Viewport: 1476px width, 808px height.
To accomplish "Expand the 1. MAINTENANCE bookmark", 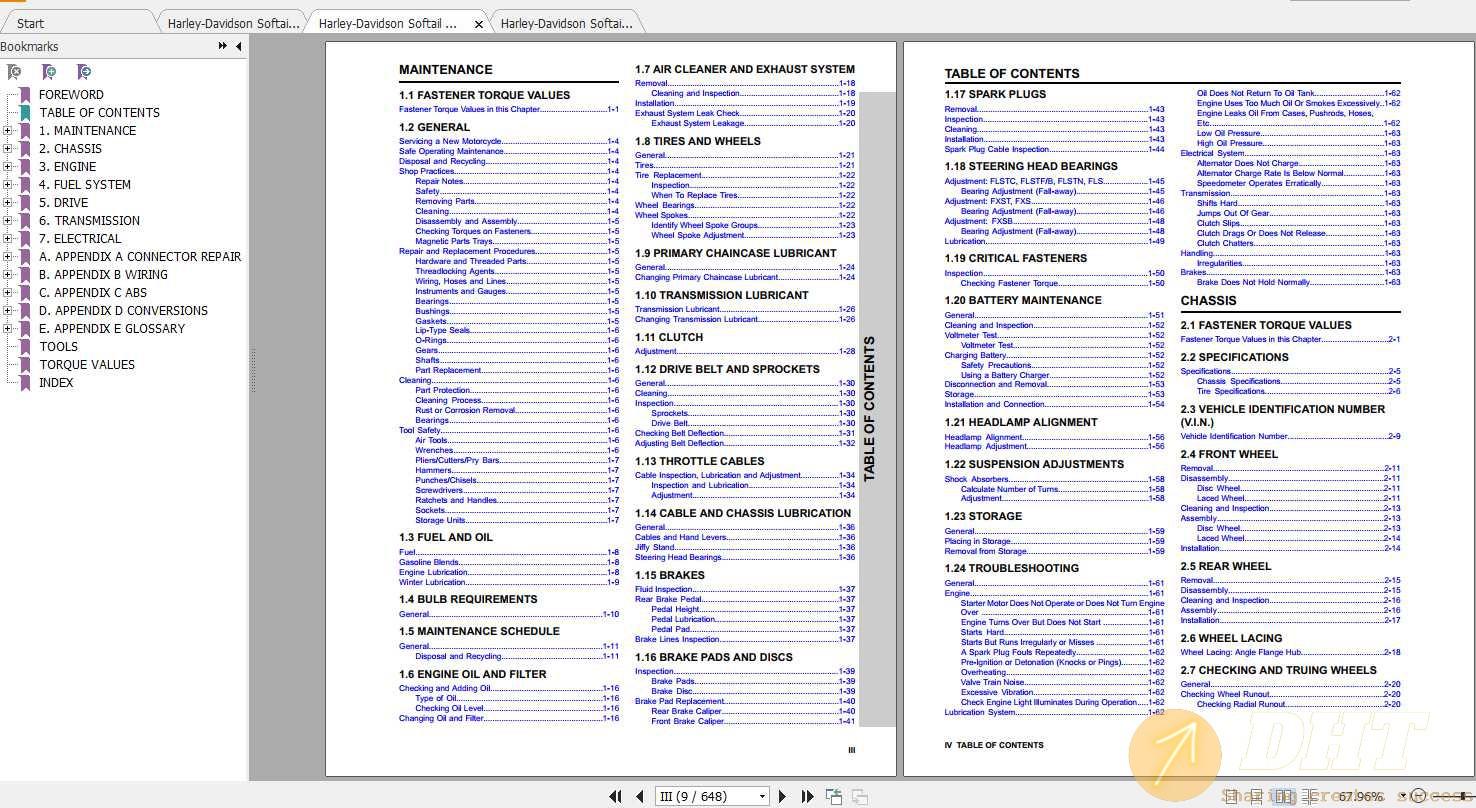I will pos(8,131).
